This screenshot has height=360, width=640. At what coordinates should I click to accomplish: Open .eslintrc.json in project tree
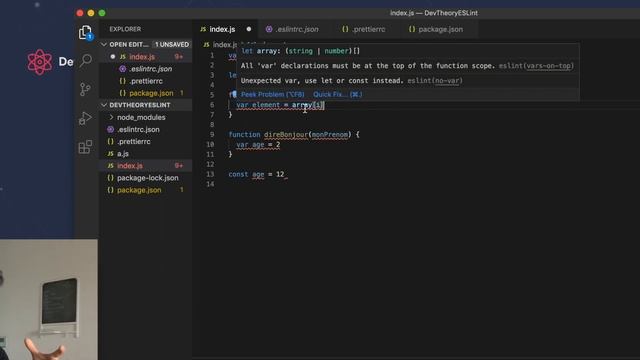146,130
